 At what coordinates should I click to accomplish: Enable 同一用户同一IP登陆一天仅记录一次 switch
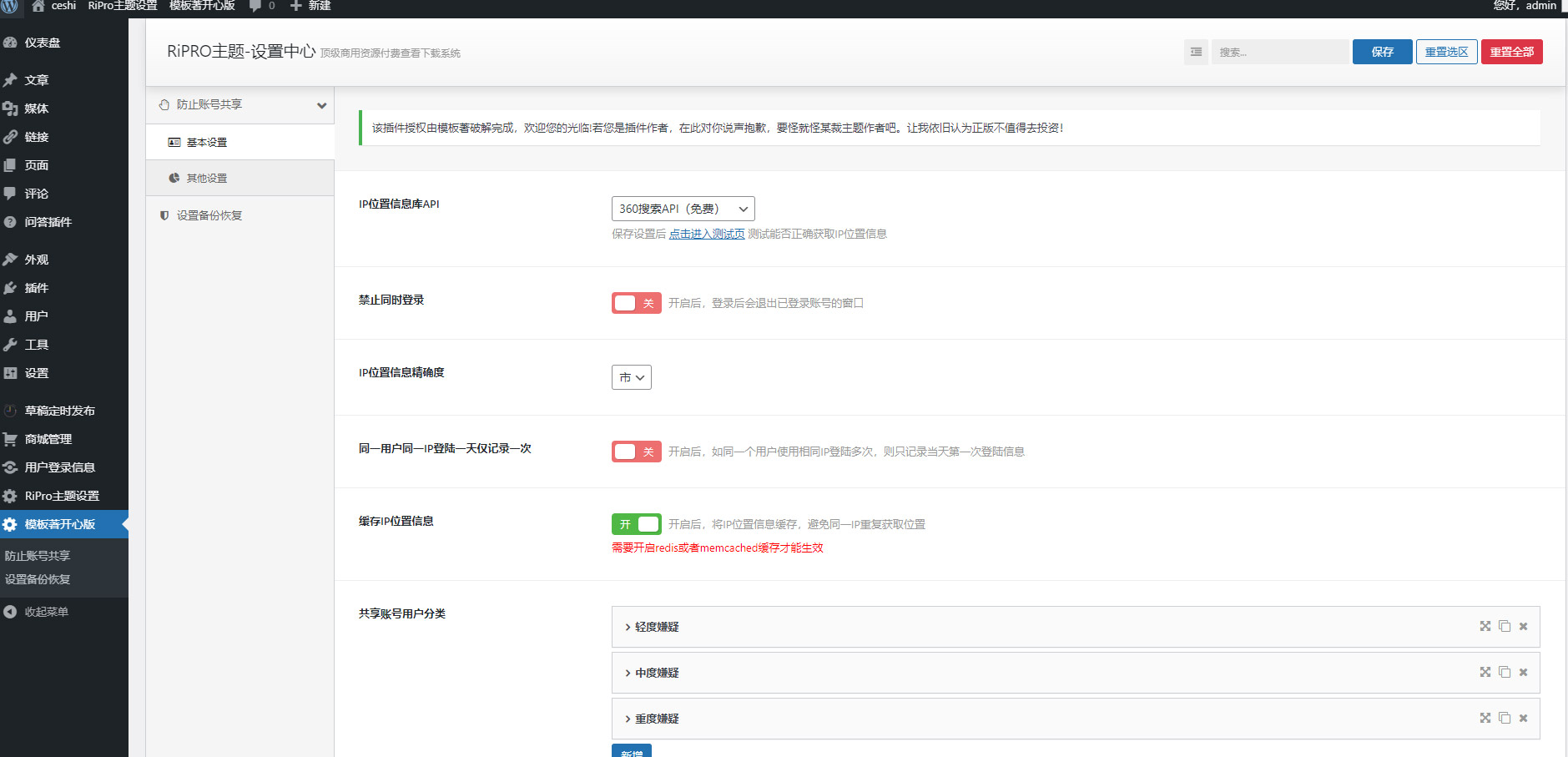click(637, 452)
